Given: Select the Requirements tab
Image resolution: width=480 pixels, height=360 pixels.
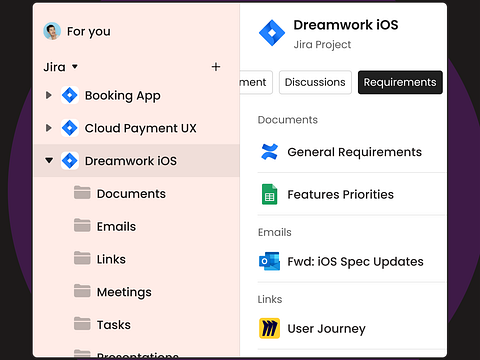Looking at the screenshot, I should [x=400, y=82].
